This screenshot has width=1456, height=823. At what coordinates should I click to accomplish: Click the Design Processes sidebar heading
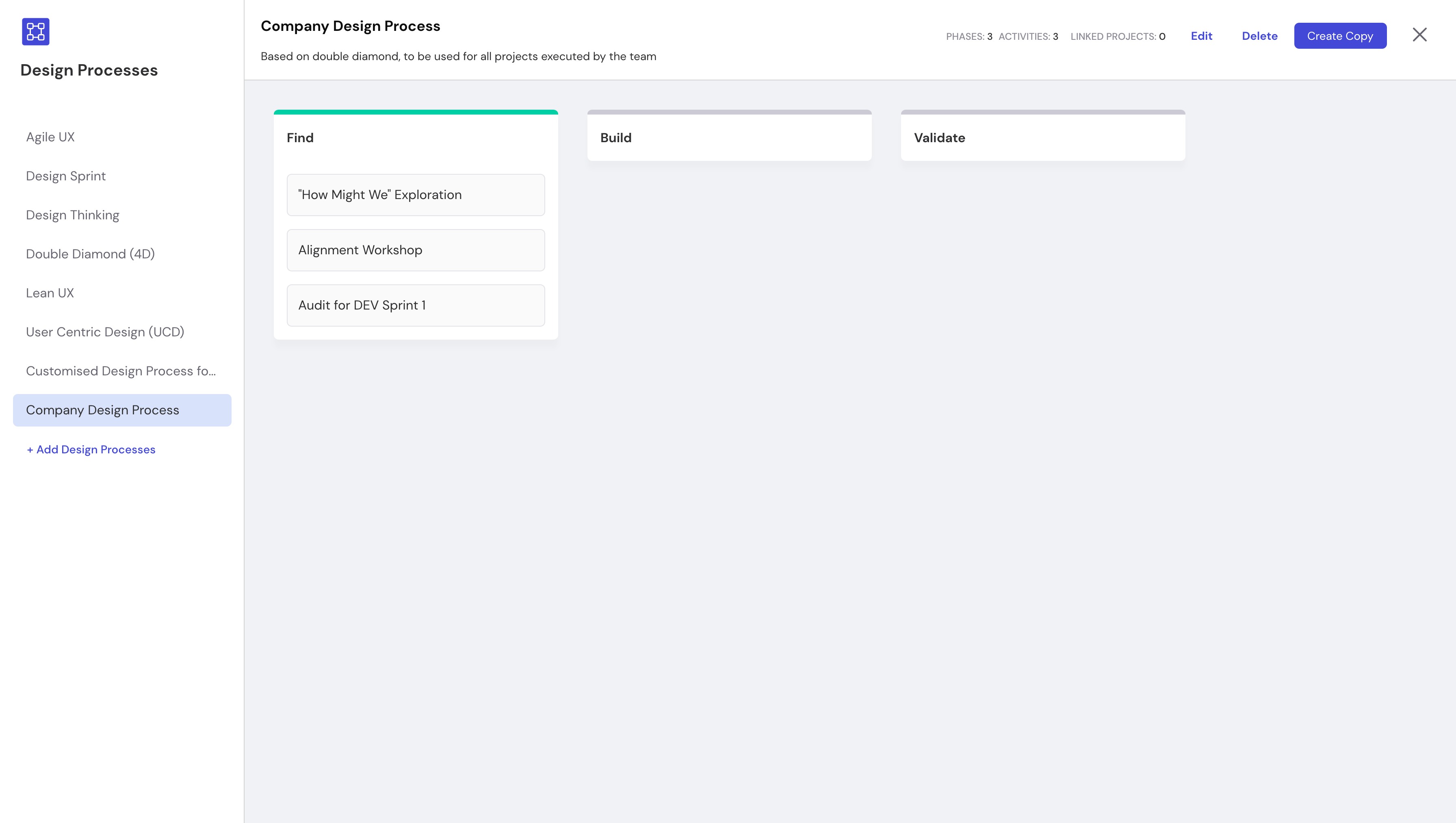pyautogui.click(x=89, y=71)
